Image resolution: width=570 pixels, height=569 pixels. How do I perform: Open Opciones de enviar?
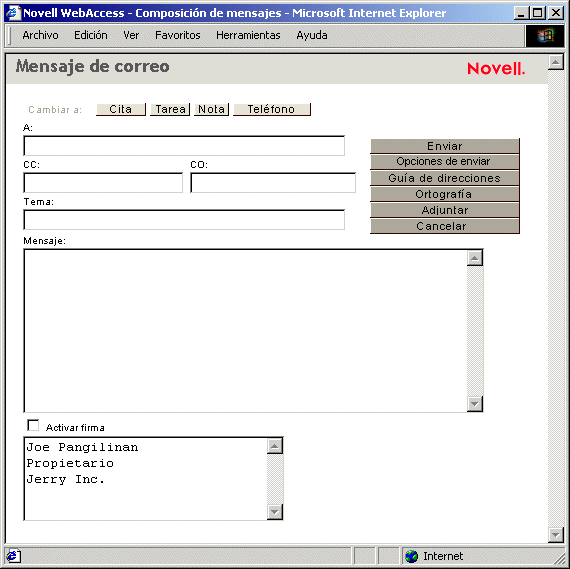tap(445, 162)
